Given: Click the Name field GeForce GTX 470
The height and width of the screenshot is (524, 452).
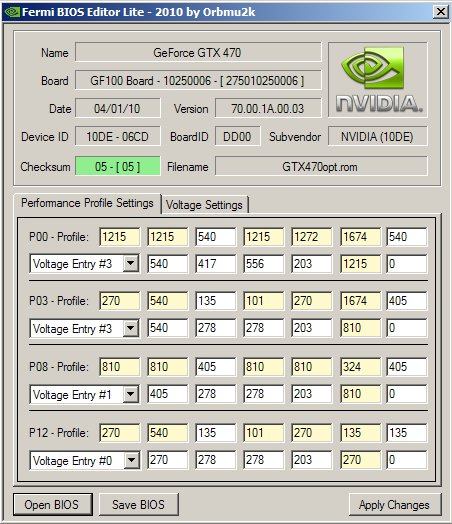Looking at the screenshot, I should [x=198, y=52].
